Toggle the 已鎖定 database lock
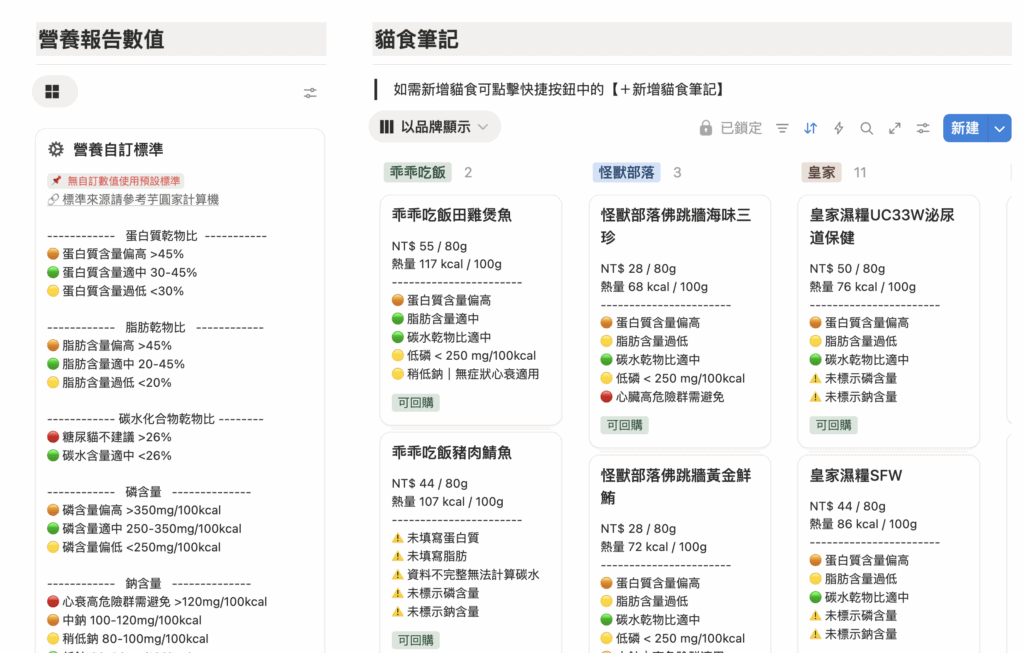Screen dimensions: 1024x653 730,128
